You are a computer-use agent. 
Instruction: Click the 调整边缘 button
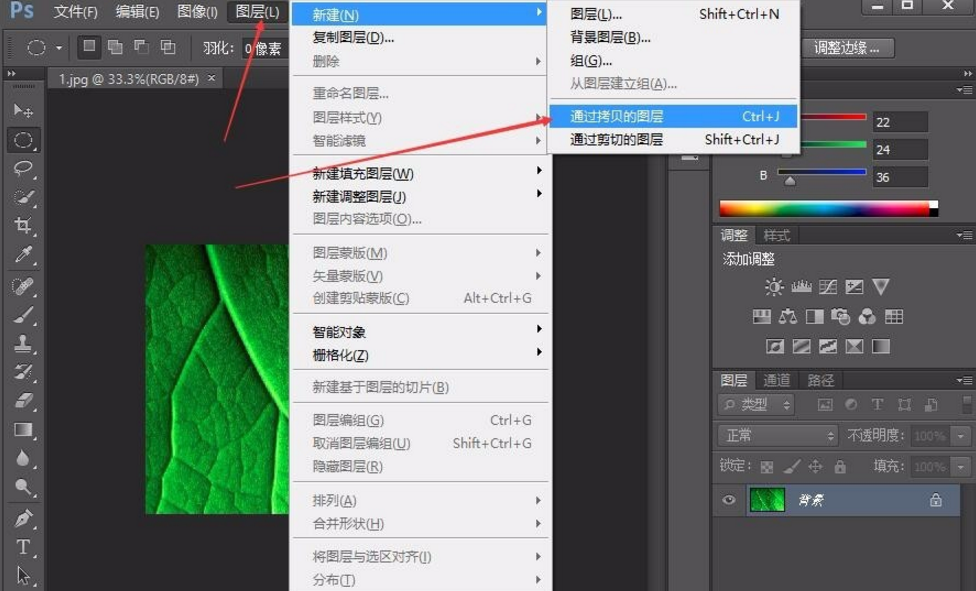845,47
